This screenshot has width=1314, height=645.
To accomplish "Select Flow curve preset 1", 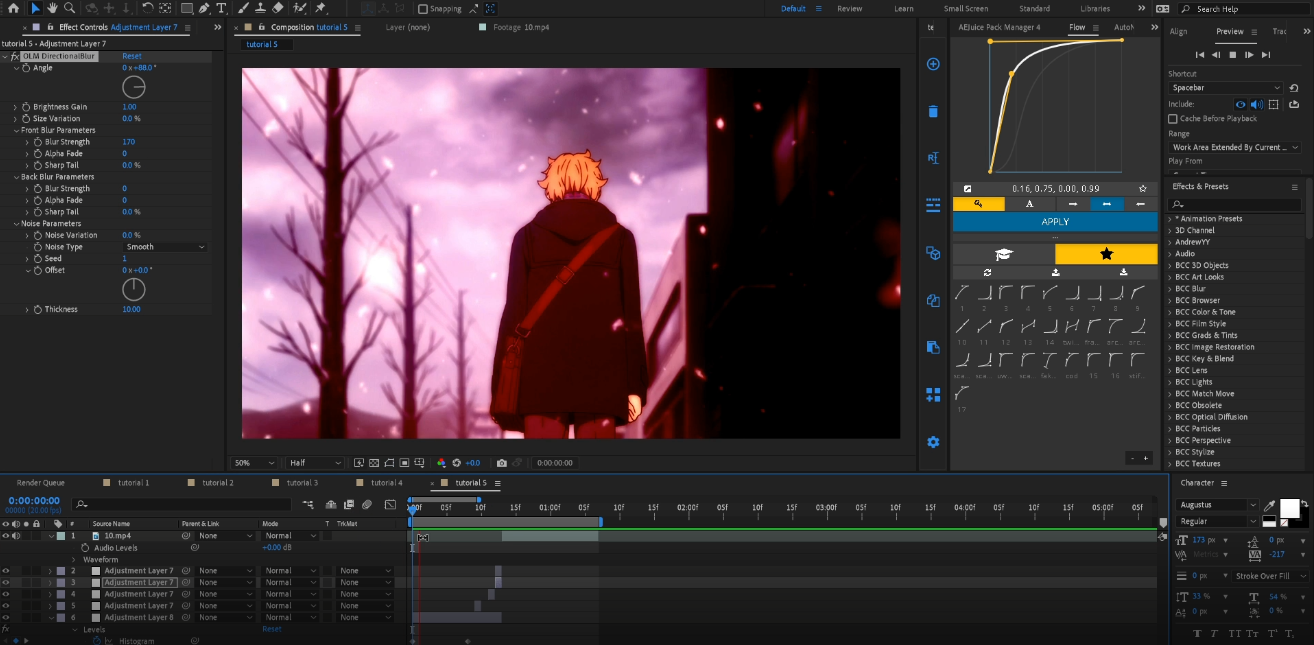I will (x=961, y=293).
